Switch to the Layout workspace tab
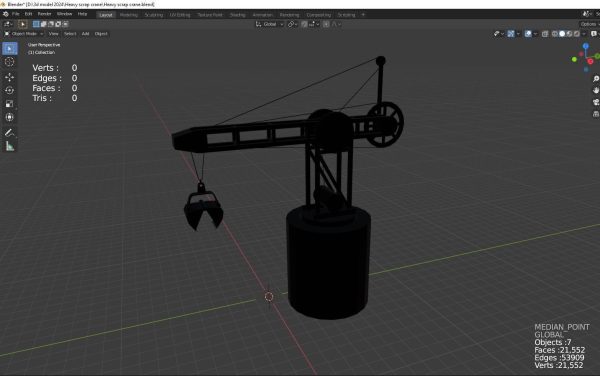The height and width of the screenshot is (376, 600). click(x=106, y=15)
